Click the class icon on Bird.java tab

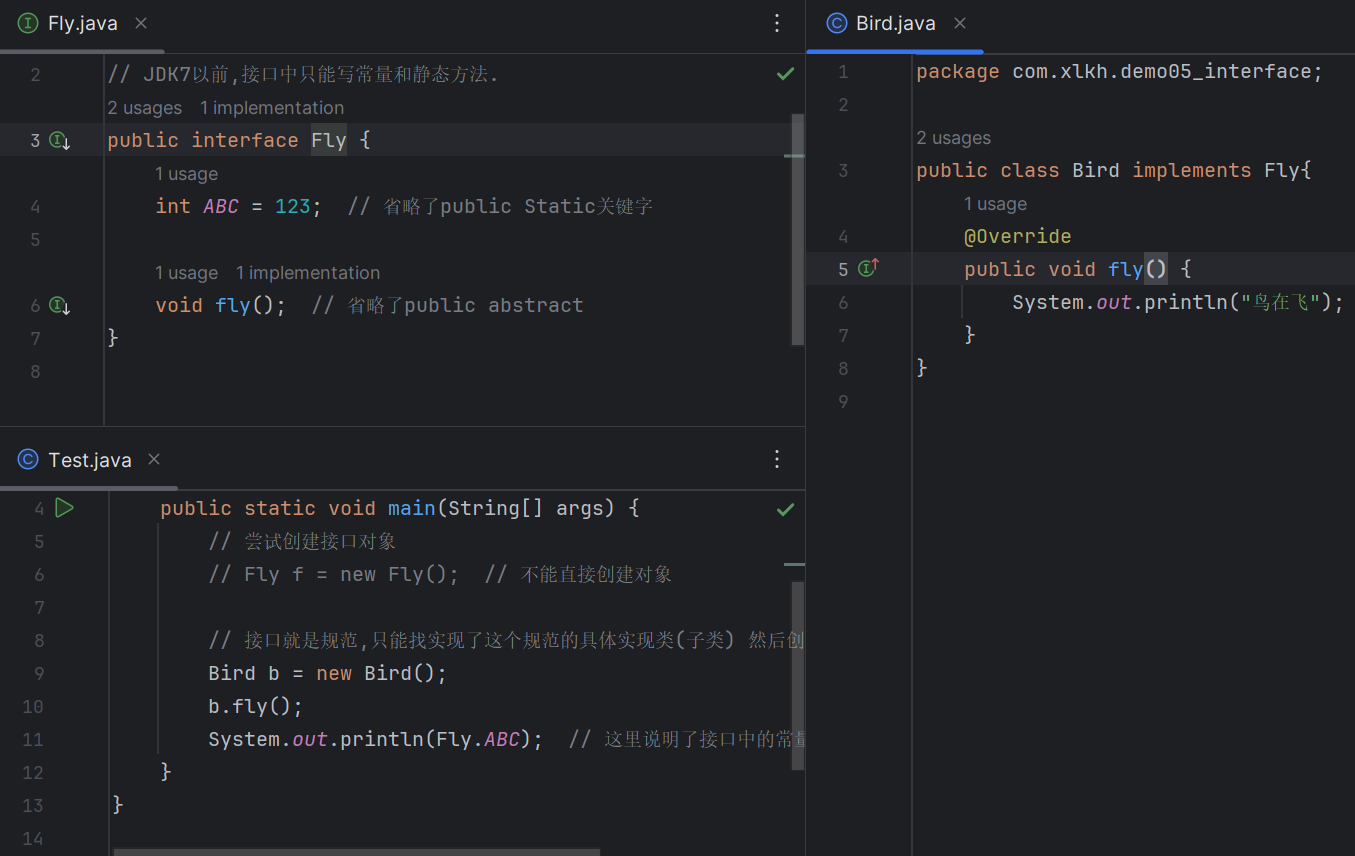tap(836, 23)
